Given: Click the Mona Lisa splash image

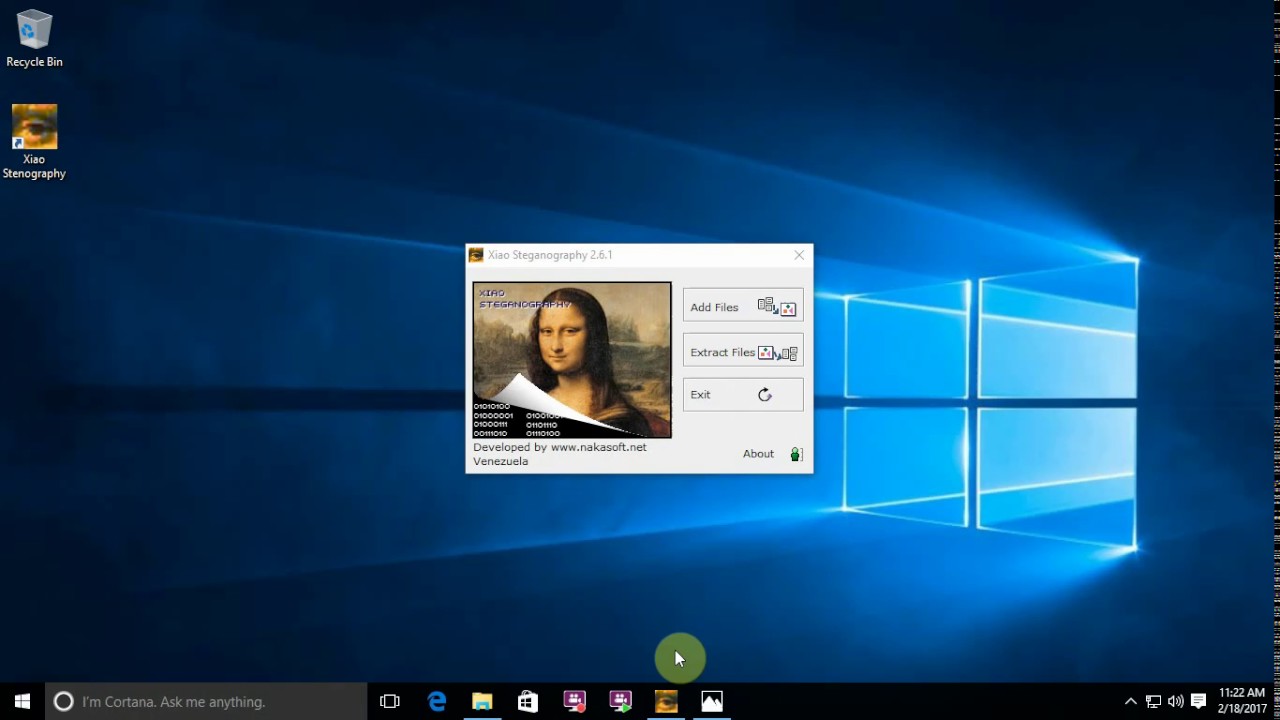Looking at the screenshot, I should click(572, 360).
